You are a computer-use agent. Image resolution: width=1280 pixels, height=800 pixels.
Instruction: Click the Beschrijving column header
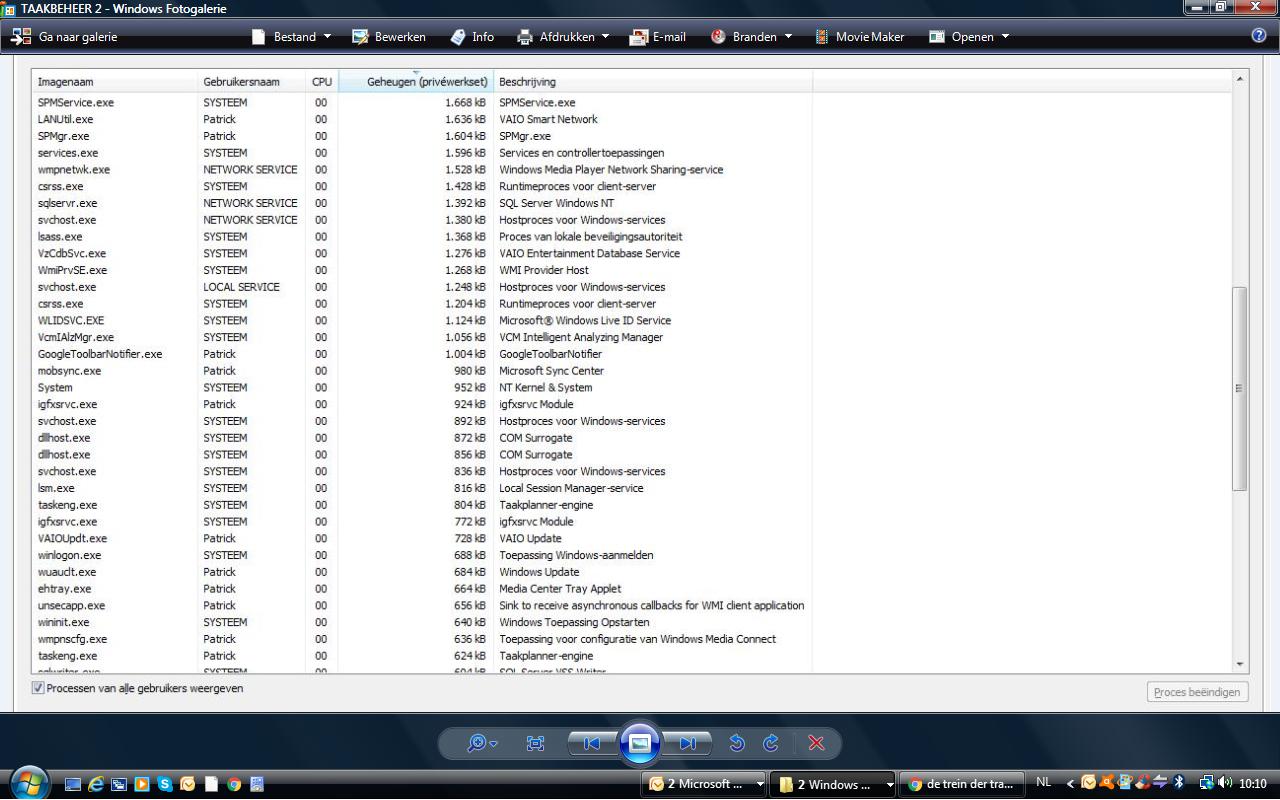pos(653,82)
